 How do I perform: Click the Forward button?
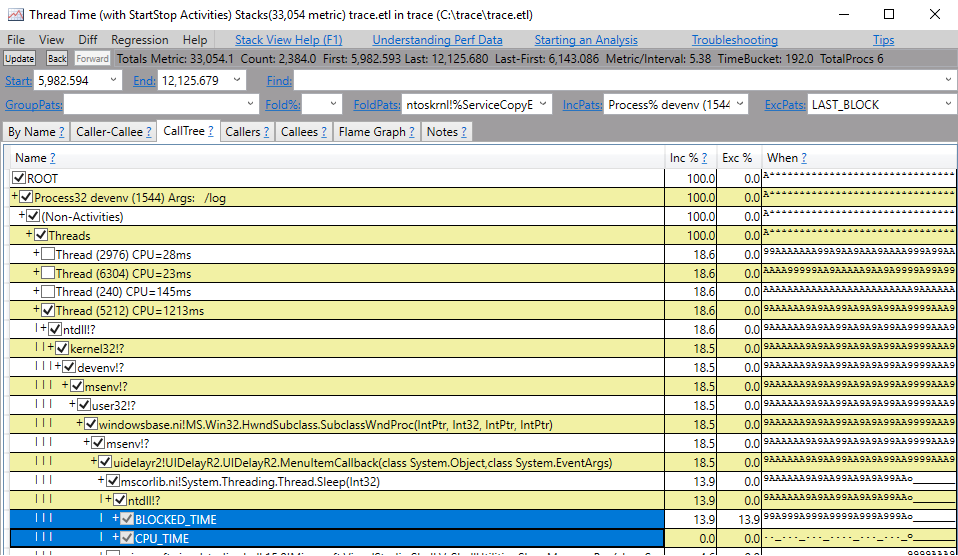point(92,59)
